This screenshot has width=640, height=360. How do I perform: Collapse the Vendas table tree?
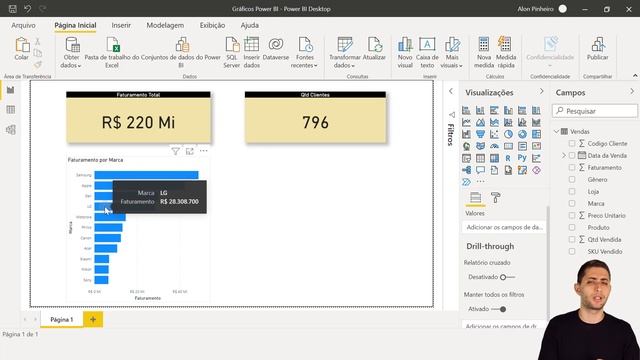tap(557, 131)
